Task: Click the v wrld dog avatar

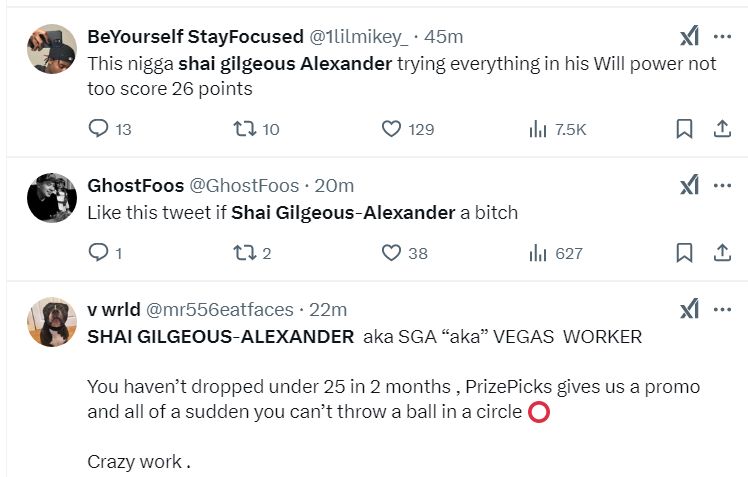Action: 52,321
